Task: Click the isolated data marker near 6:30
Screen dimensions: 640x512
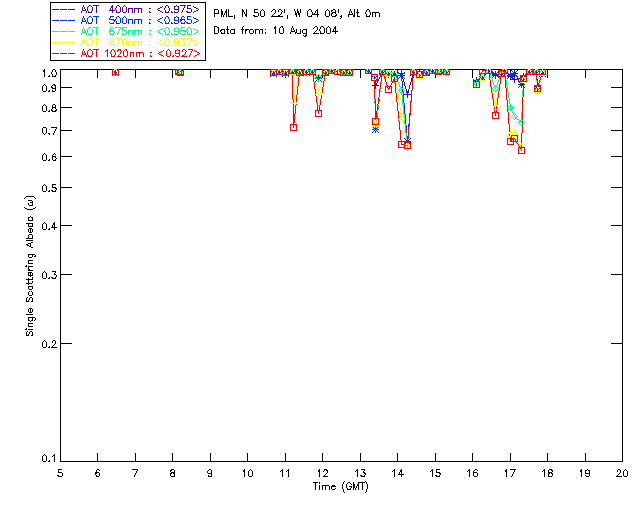Action: pyautogui.click(x=116, y=72)
